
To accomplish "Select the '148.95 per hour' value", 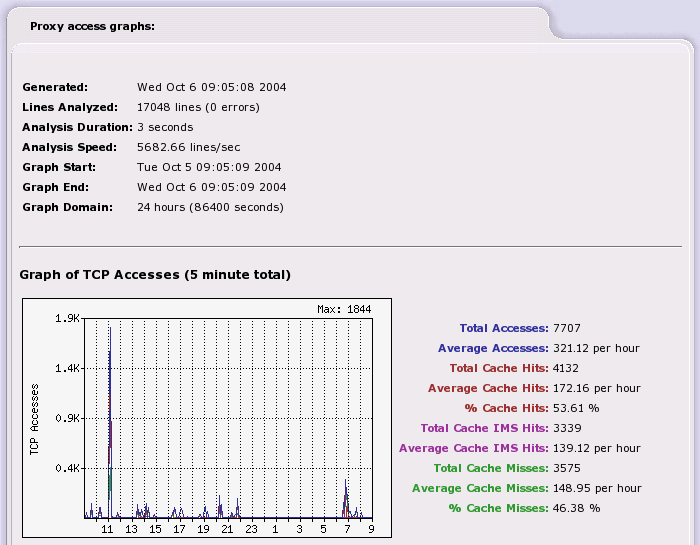I will [597, 488].
